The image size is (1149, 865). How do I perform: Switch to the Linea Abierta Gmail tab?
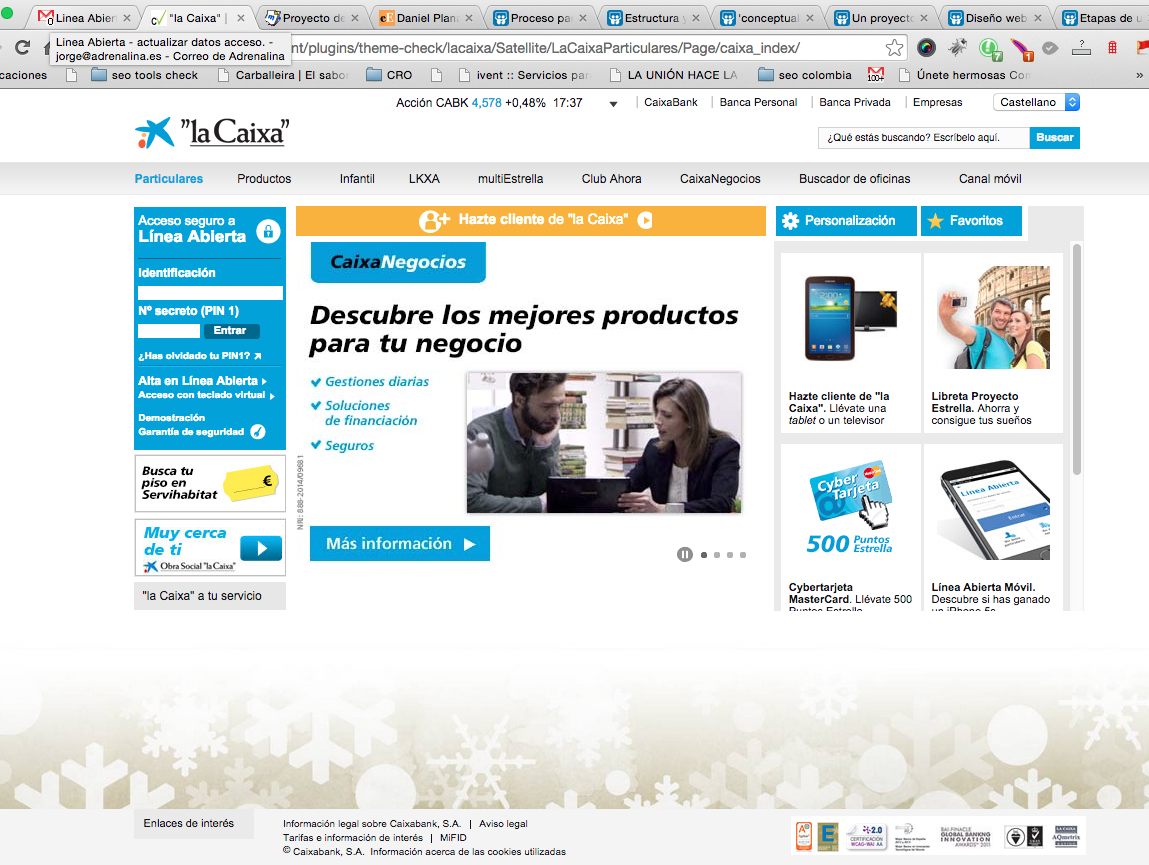click(84, 18)
